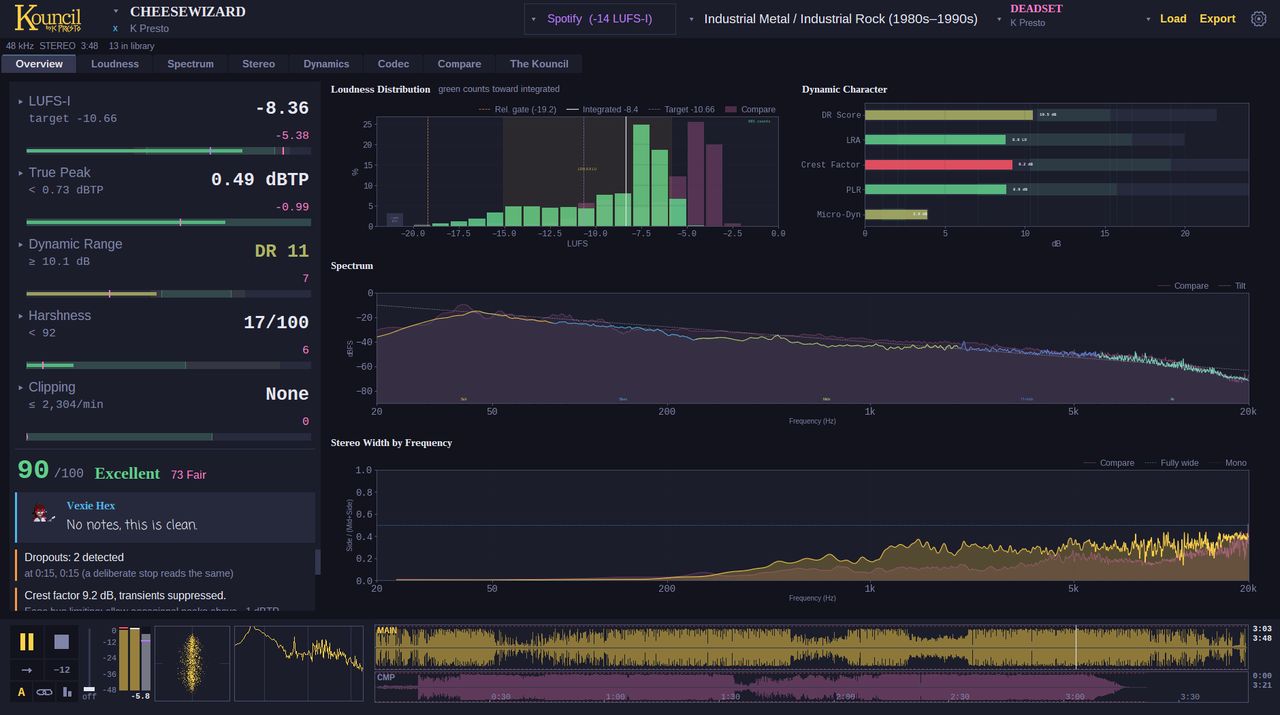The image size is (1280, 715).
Task: Click the mini spectrum preview
Action: coord(299,664)
